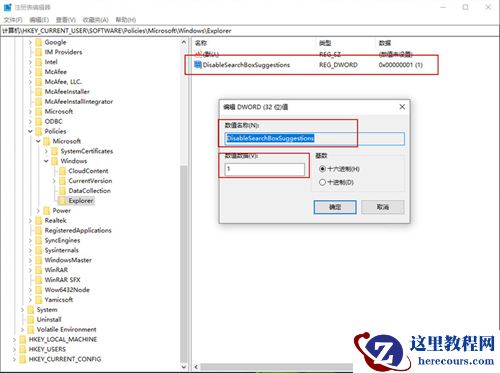The width and height of the screenshot is (500, 373).
Task: Click the DataCollection folder icon
Action: (x=63, y=191)
